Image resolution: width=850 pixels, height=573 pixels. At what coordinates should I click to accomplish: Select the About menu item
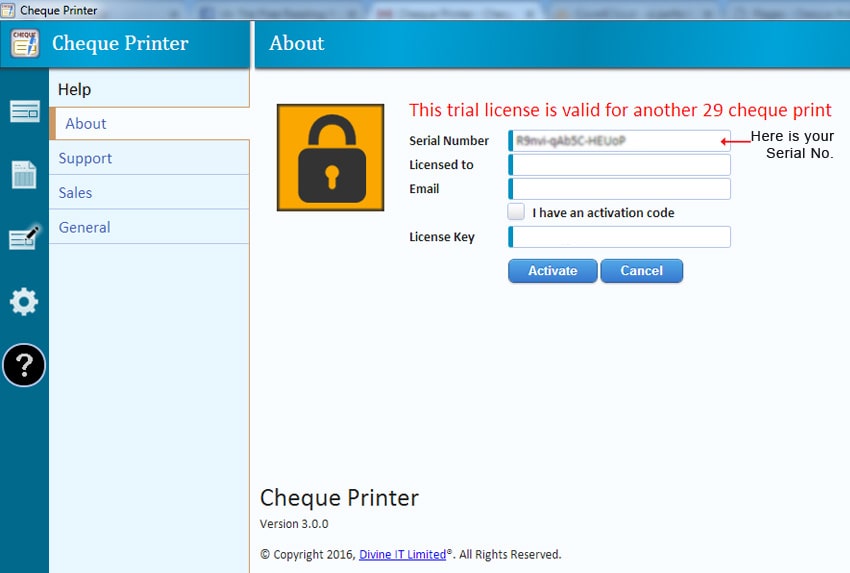point(86,124)
